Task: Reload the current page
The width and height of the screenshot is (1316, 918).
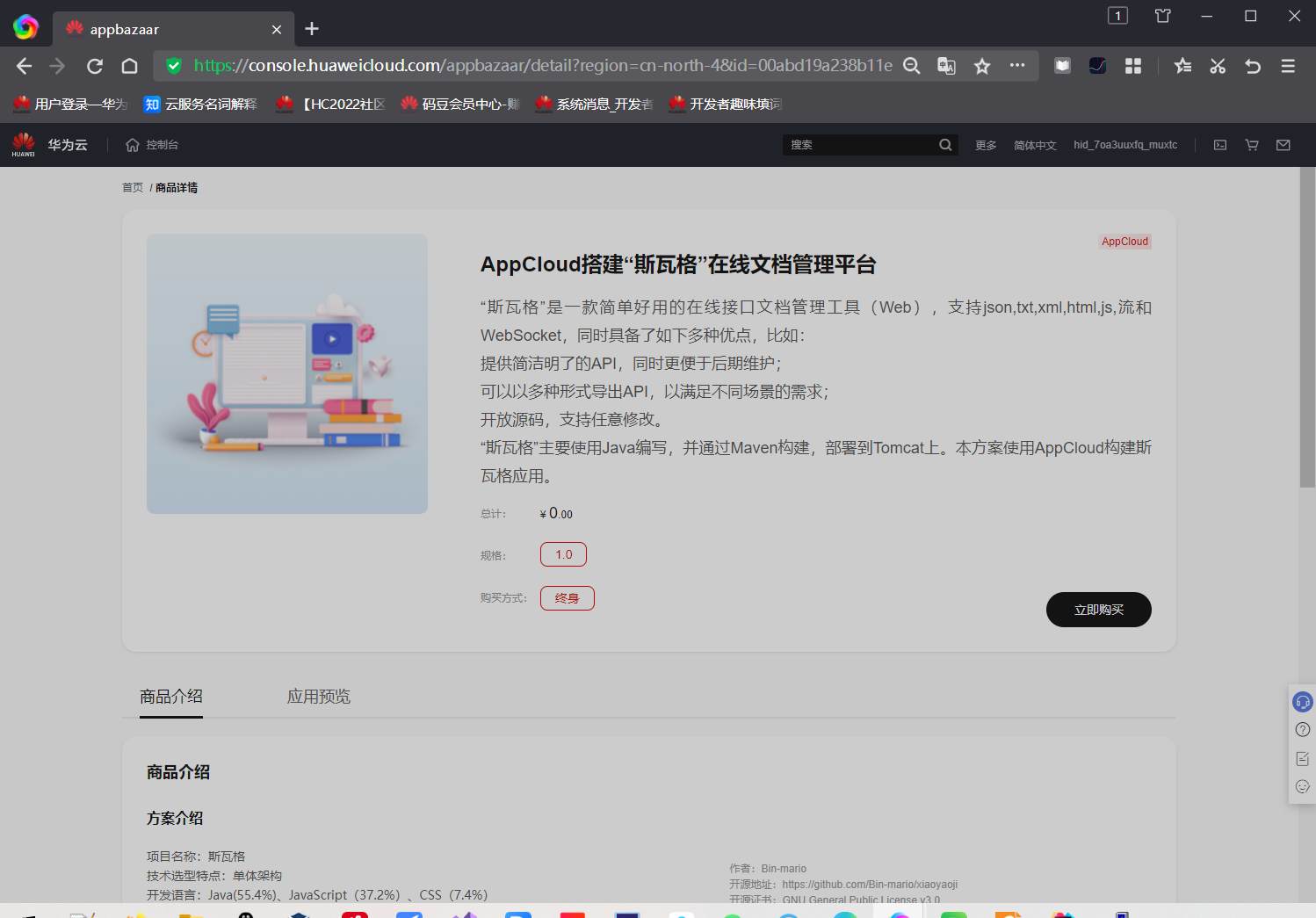Action: [x=95, y=66]
